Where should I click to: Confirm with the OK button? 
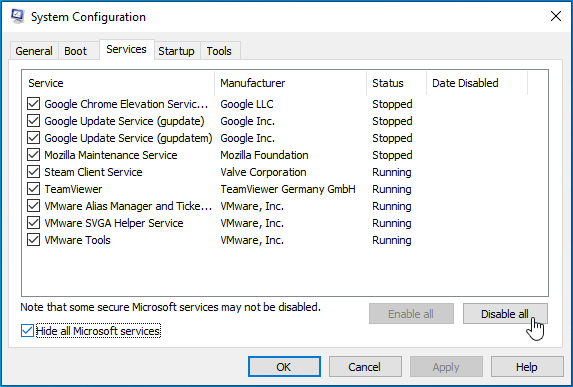coord(284,367)
